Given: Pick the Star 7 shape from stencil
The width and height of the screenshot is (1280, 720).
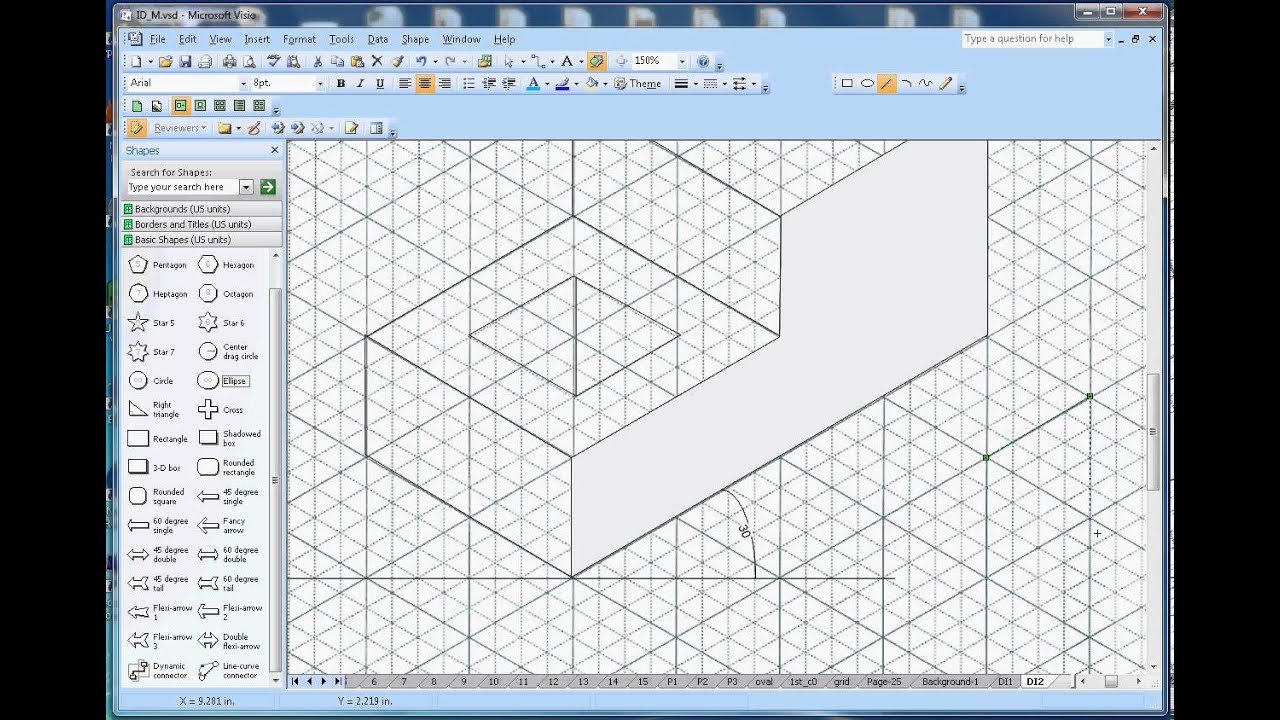Looking at the screenshot, I should coord(152,352).
